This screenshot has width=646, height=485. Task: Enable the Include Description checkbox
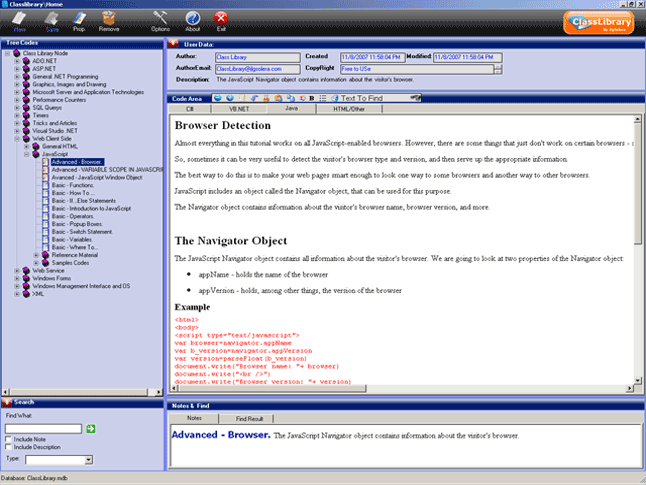8,447
